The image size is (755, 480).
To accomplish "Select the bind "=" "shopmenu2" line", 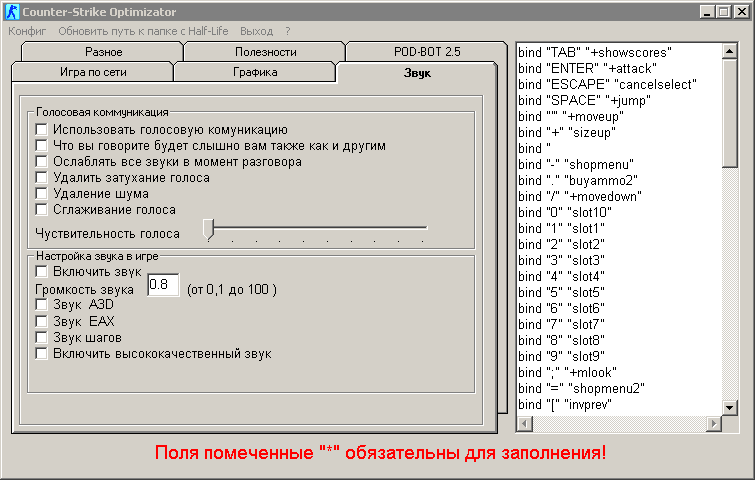I will coord(581,388).
